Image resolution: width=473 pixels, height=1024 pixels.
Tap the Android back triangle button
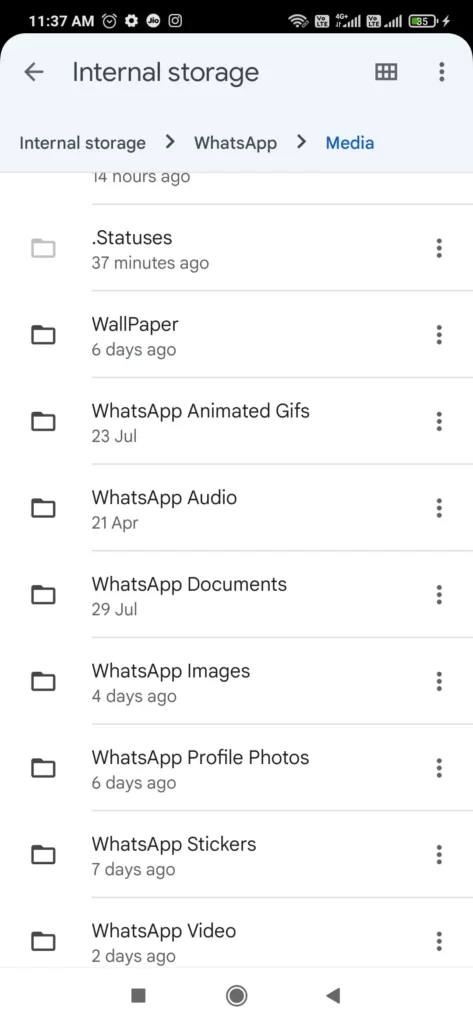(x=333, y=995)
